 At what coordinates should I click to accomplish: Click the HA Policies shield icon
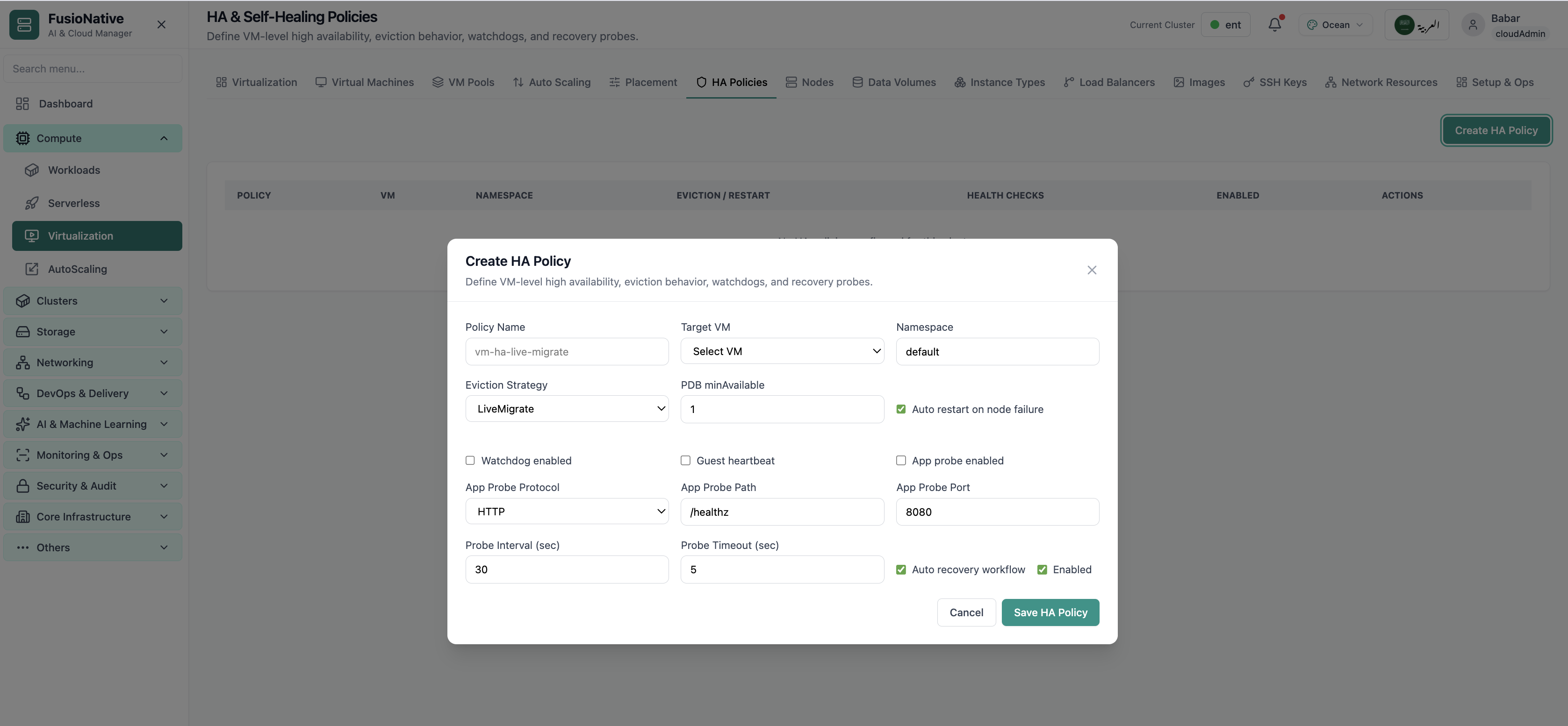pos(701,82)
